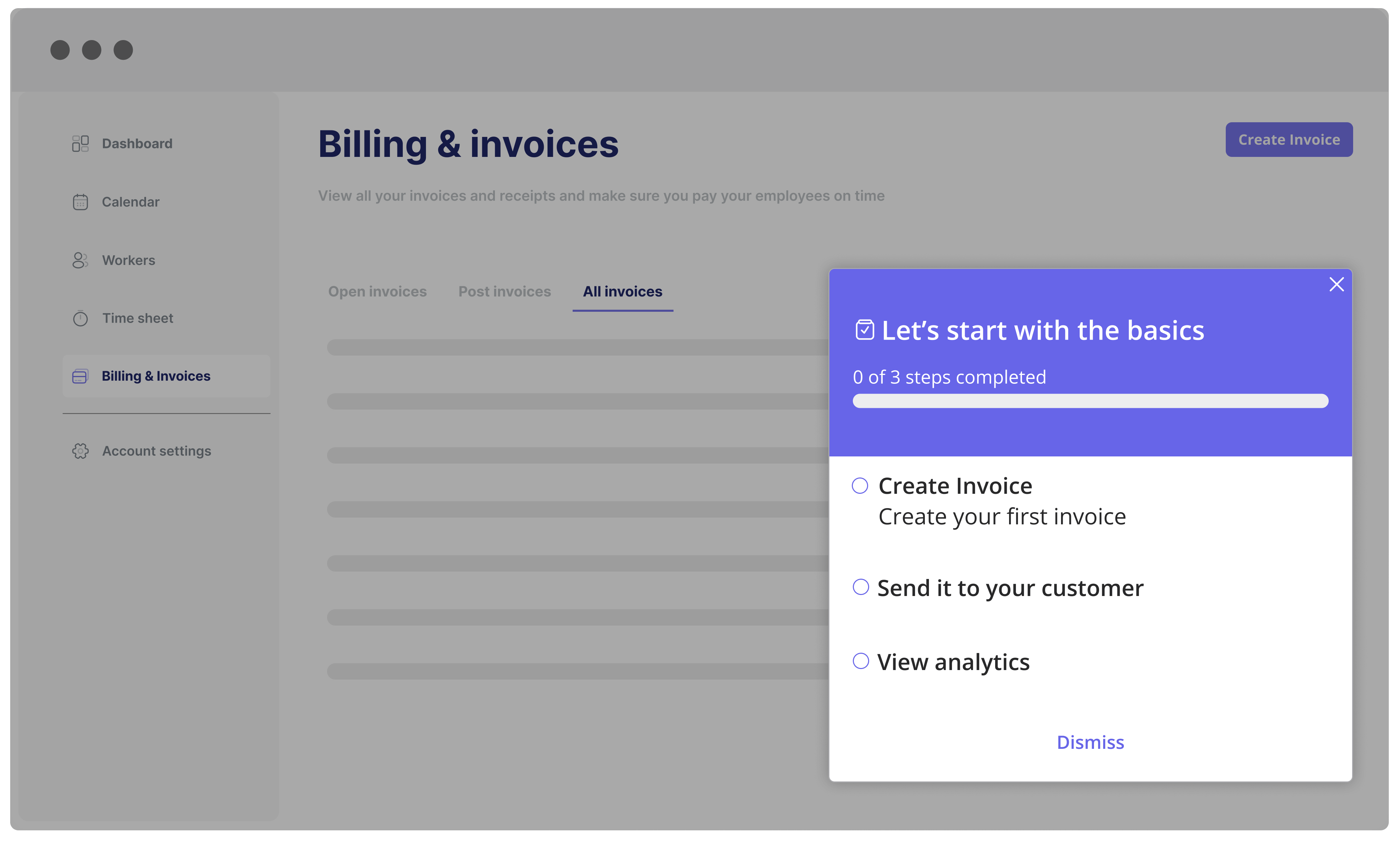The width and height of the screenshot is (1400, 848).
Task: Click the Account settings gear icon
Action: tap(80, 451)
